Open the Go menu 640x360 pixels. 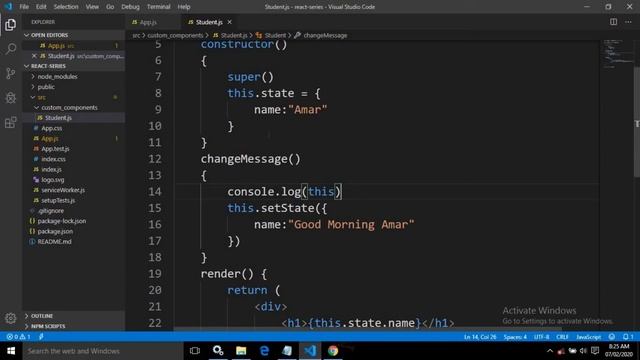tap(110, 7)
